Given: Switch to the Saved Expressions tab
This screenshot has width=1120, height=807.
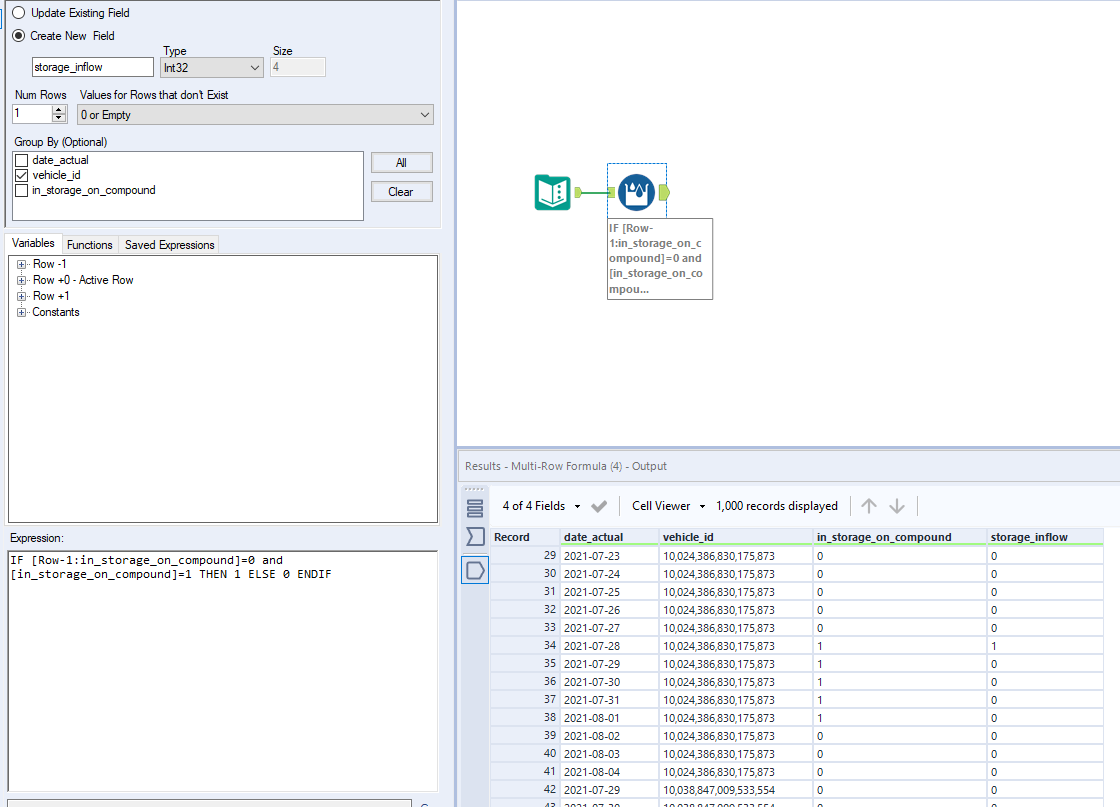Looking at the screenshot, I should [x=168, y=244].
